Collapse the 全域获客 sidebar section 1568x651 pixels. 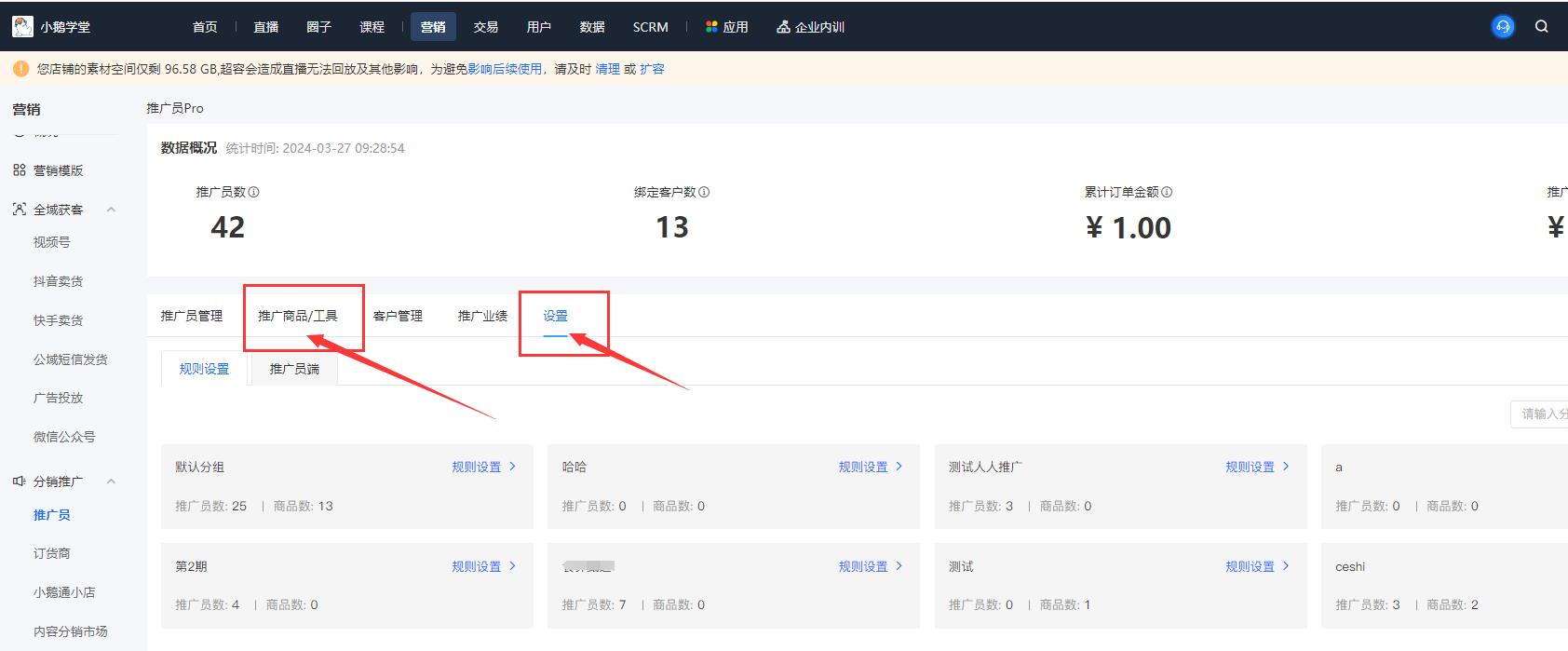tap(111, 210)
